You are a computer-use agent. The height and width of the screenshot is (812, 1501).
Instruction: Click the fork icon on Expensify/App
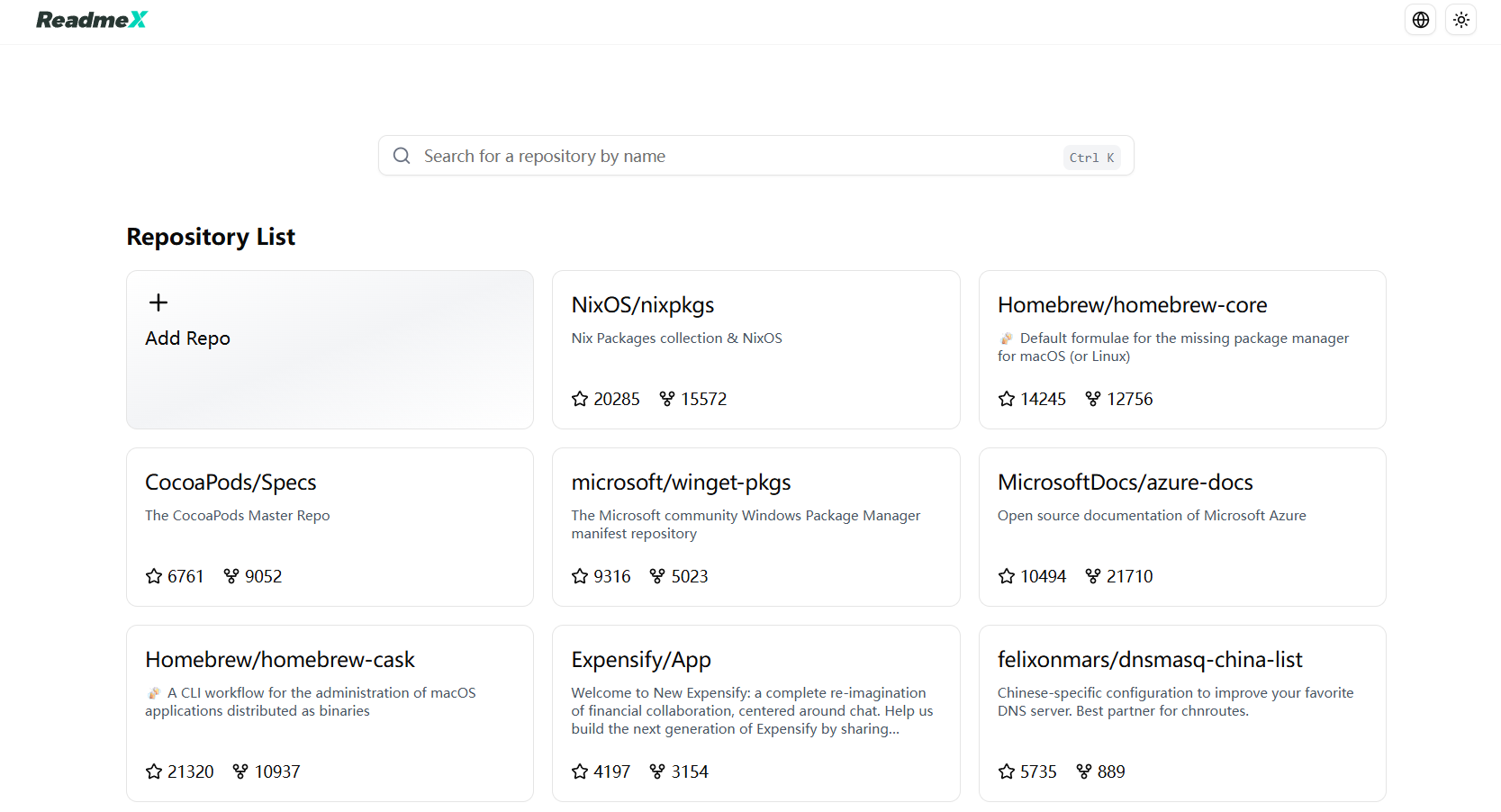tap(657, 771)
